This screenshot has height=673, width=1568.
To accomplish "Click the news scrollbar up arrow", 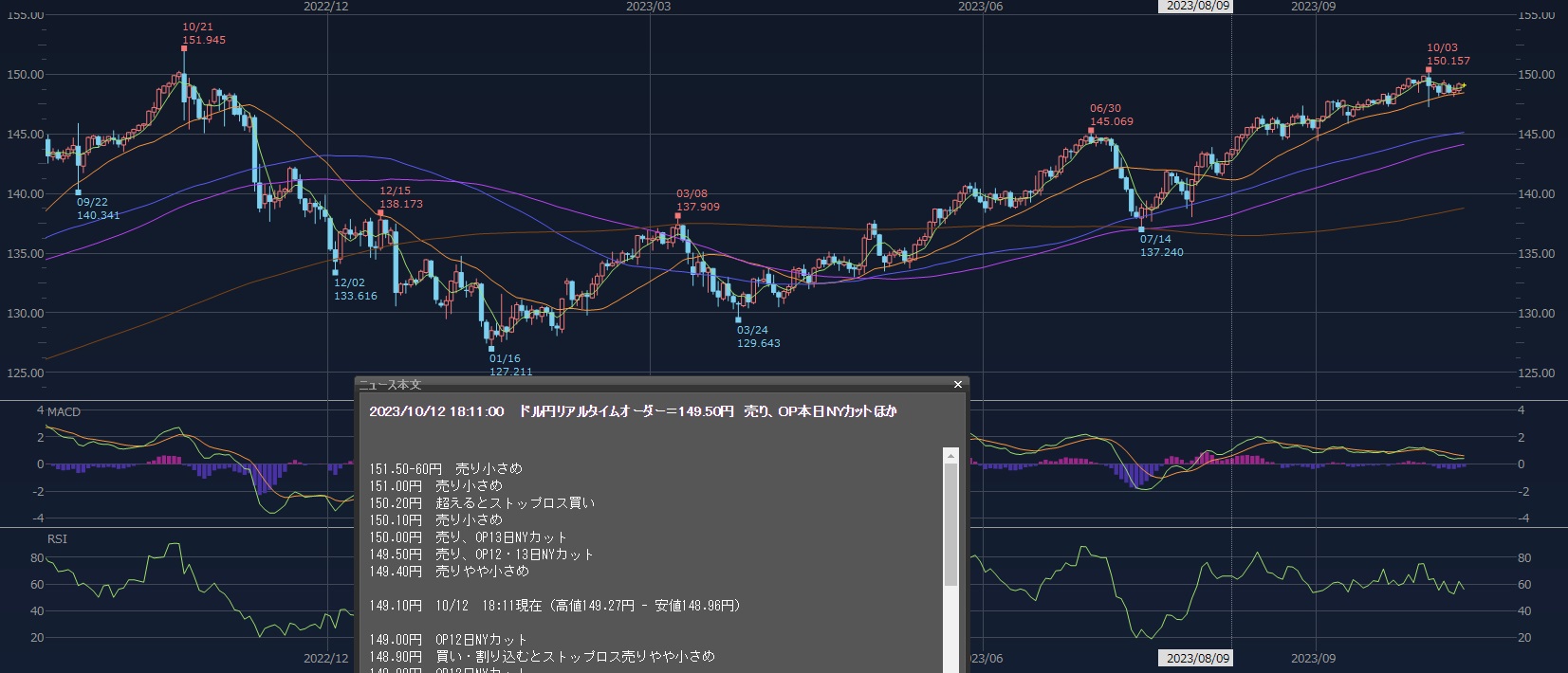I will (950, 457).
